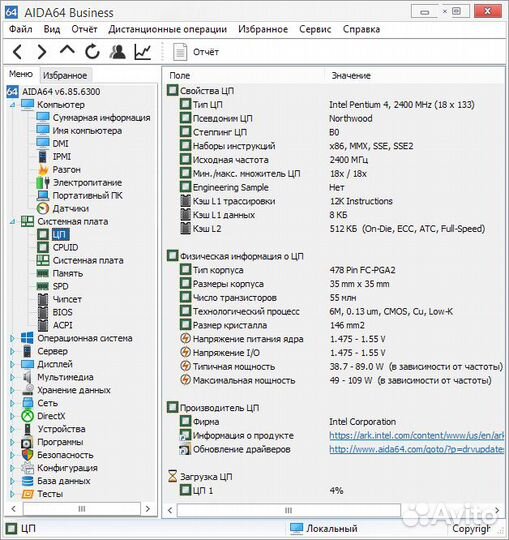Screen dimensions: 509x540
Task: Select the Устройства device icon
Action: (28, 429)
